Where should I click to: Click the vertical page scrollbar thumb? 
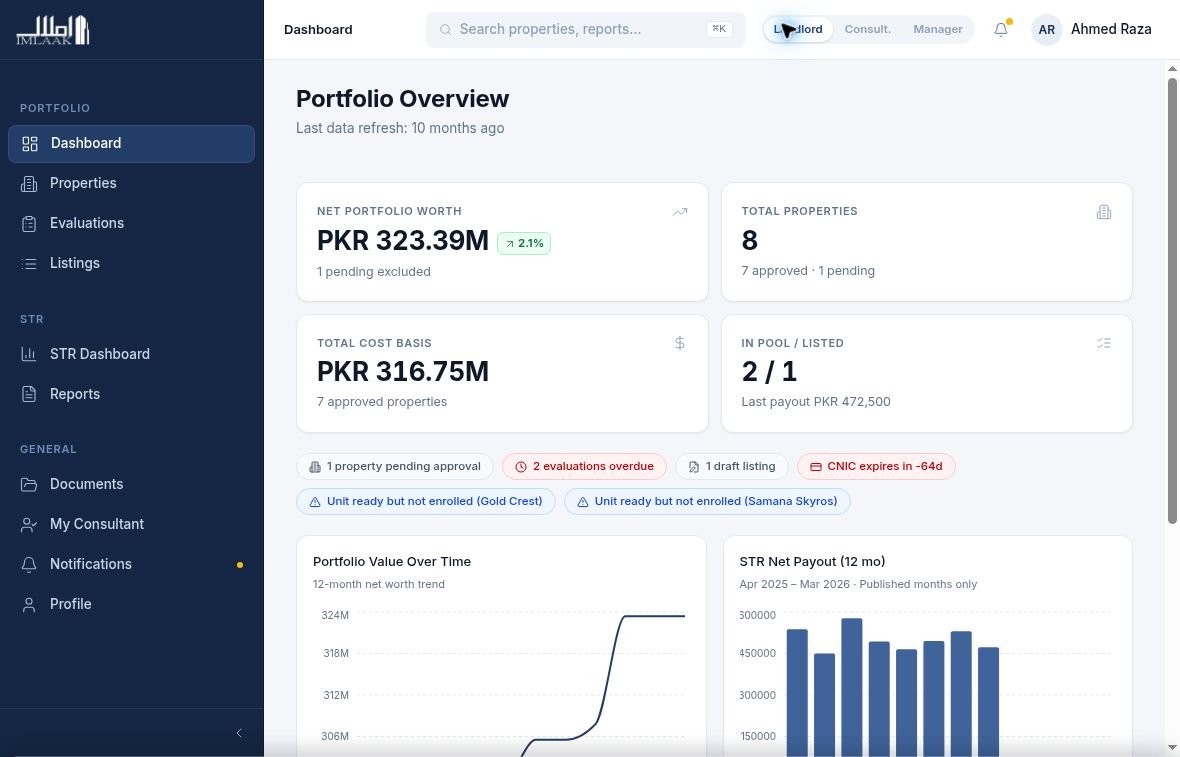coord(1172,299)
